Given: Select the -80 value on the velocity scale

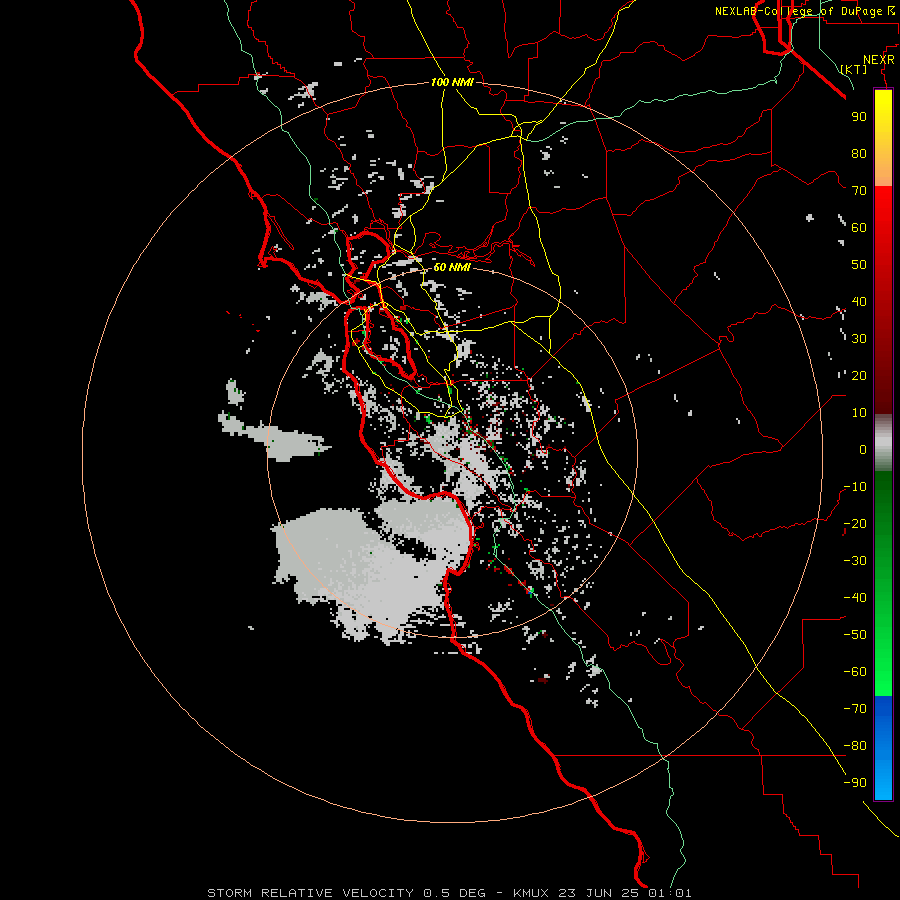Looking at the screenshot, I should coord(855,746).
